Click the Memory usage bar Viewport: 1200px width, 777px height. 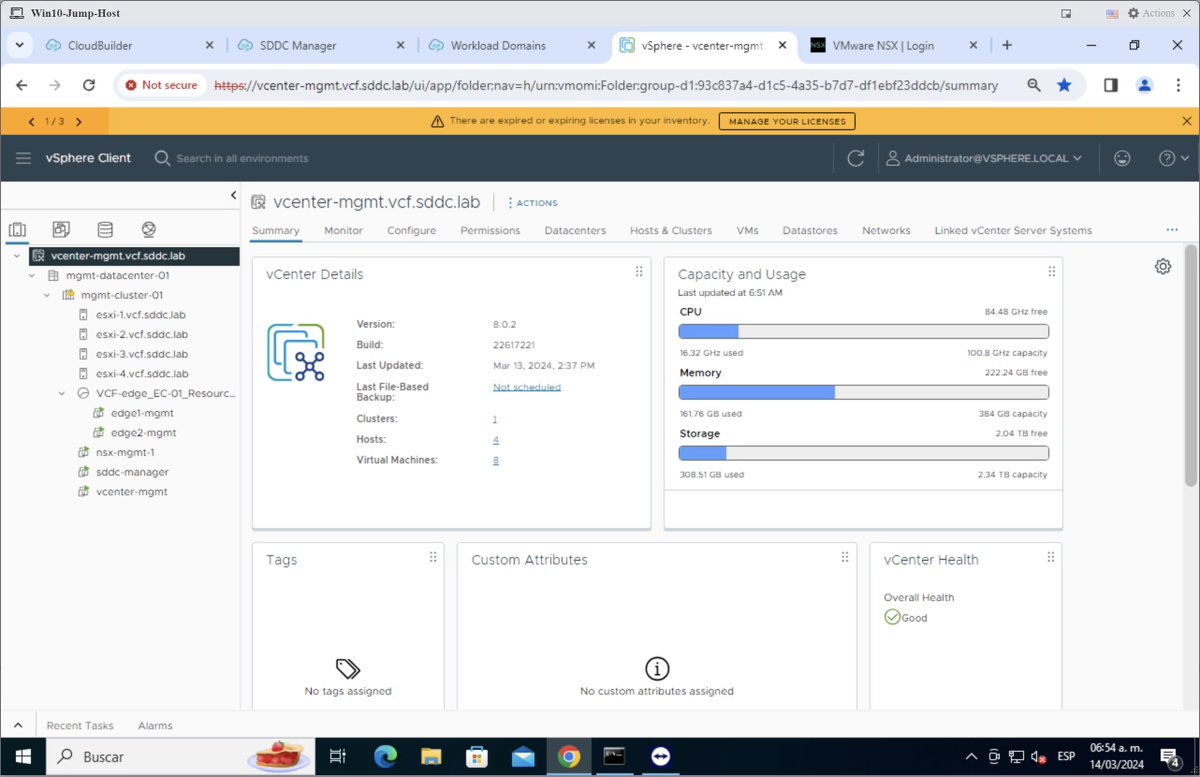863,393
